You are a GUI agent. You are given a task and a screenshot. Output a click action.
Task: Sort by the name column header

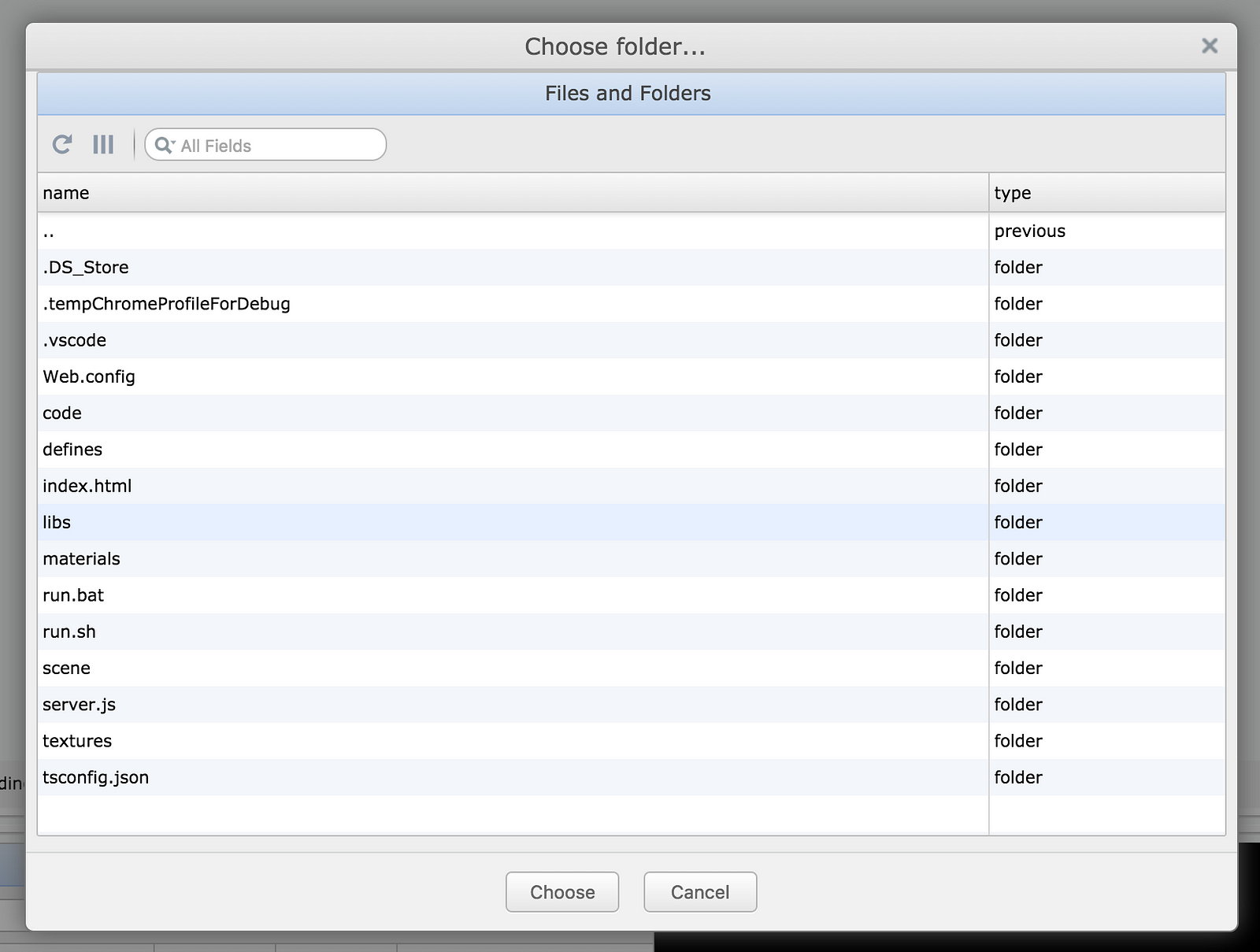pyautogui.click(x=513, y=193)
